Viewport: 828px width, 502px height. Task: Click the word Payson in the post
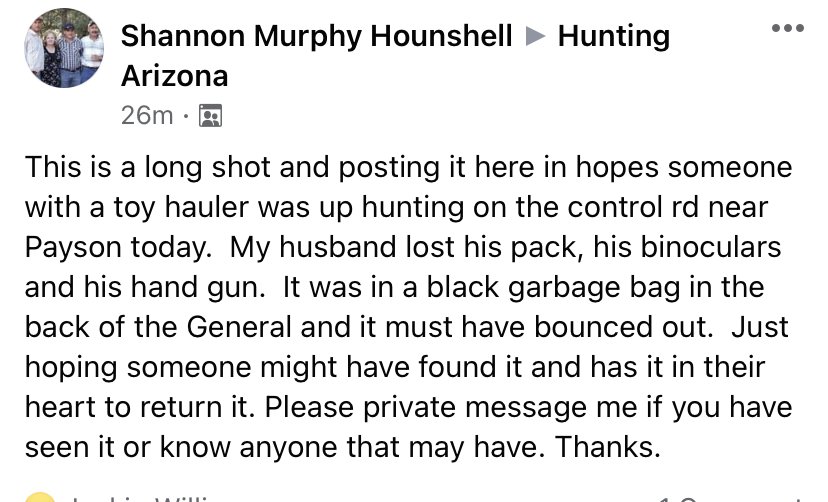(x=73, y=248)
